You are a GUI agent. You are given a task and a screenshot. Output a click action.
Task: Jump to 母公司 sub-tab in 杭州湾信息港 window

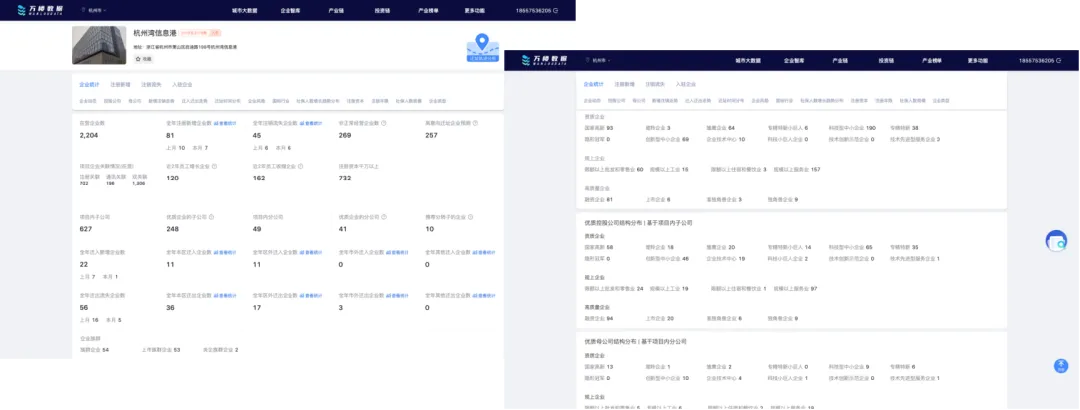[134, 101]
